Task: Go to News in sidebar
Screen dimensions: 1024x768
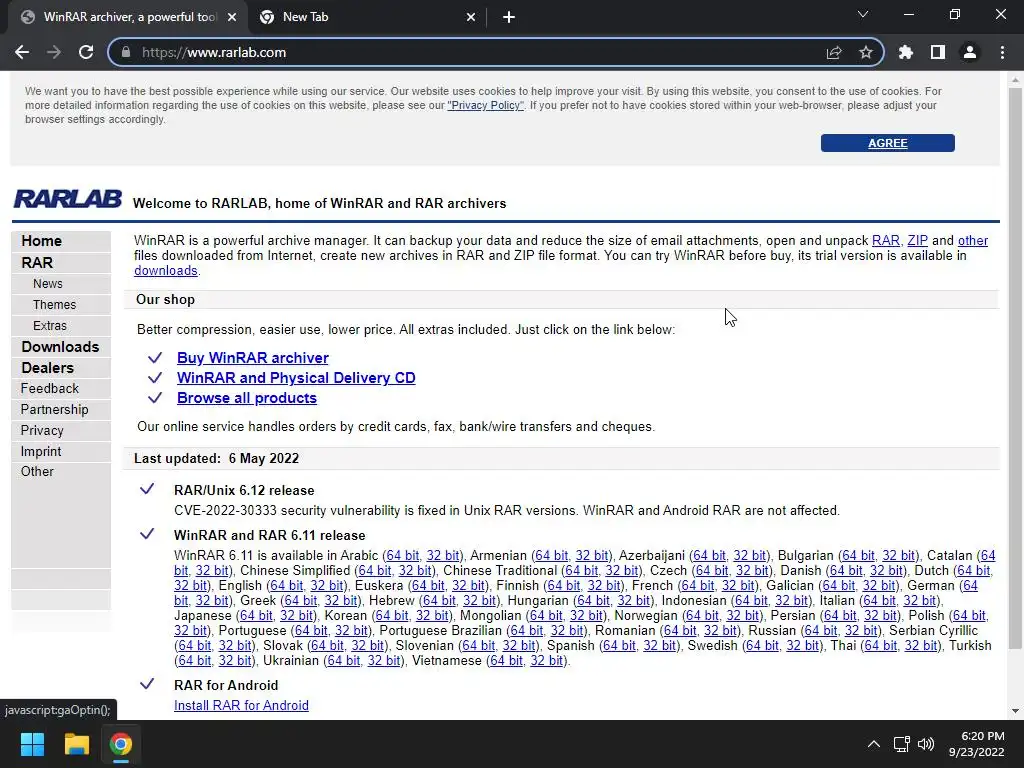Action: click(48, 283)
